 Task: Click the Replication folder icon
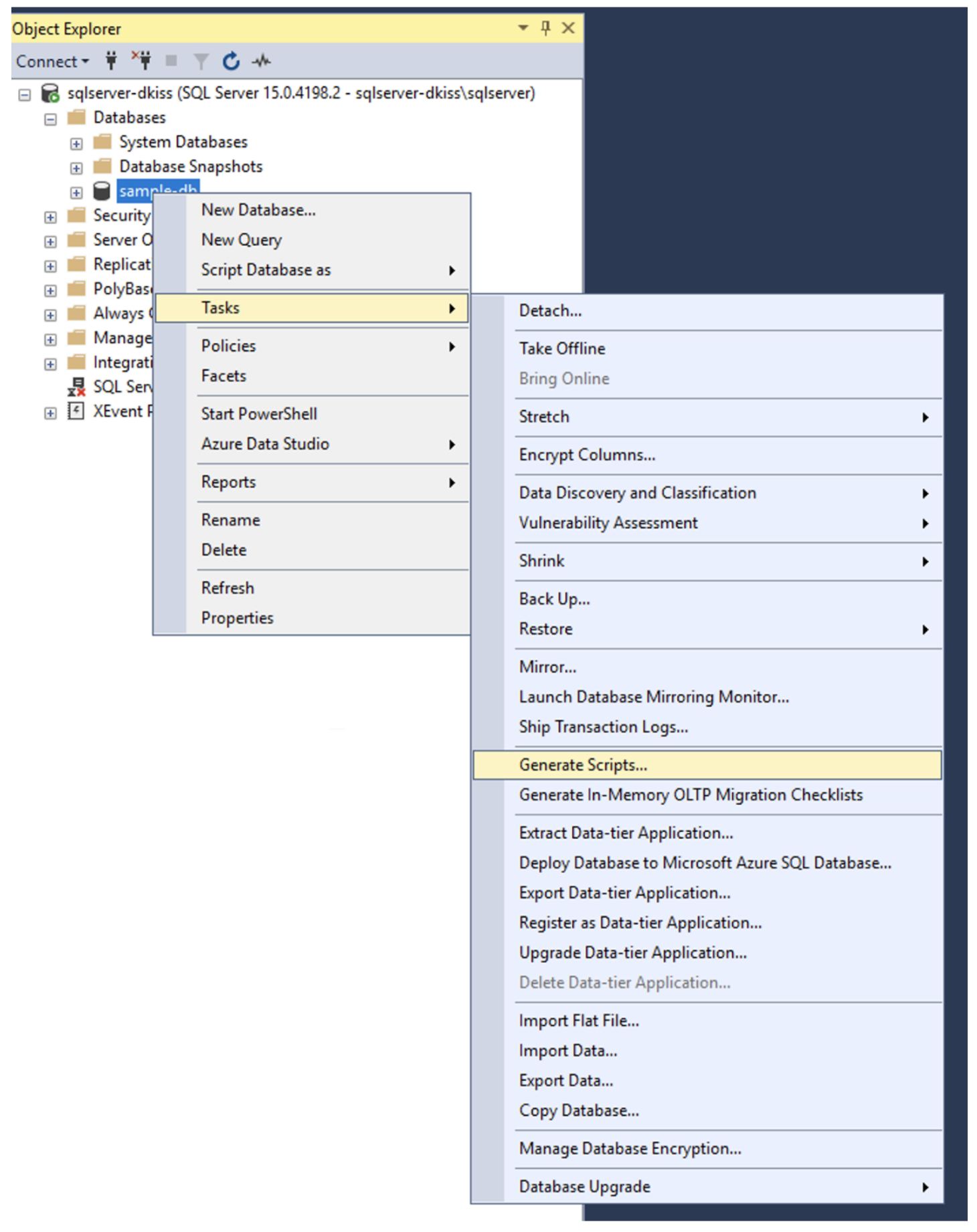coord(77,264)
